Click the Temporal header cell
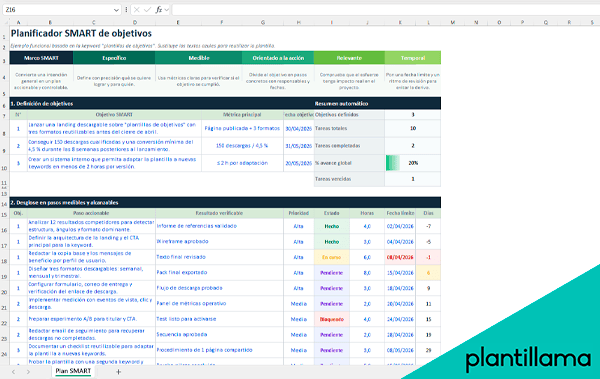This screenshot has height=379, width=600. [x=413, y=58]
